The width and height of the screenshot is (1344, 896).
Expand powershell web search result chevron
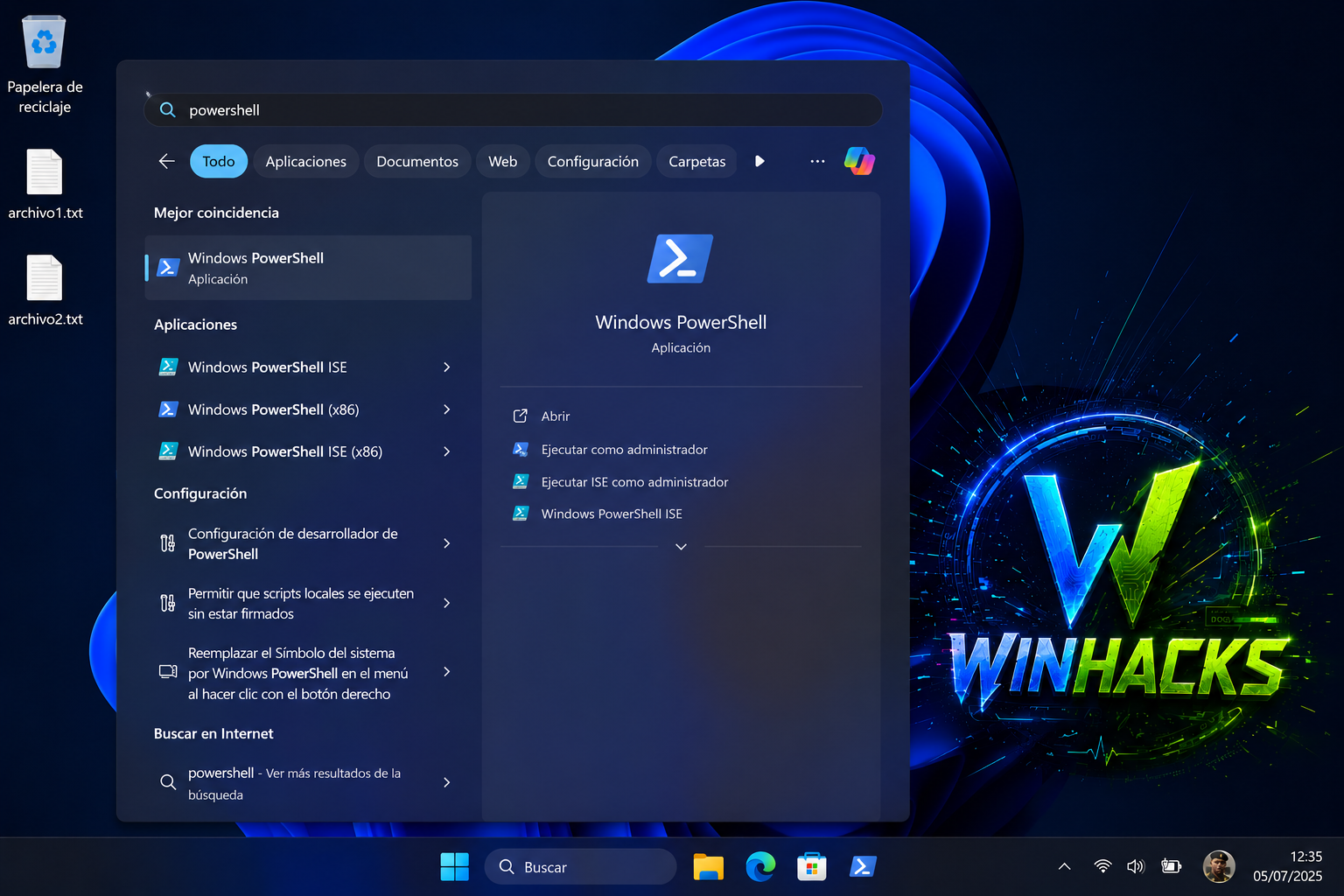[x=446, y=782]
